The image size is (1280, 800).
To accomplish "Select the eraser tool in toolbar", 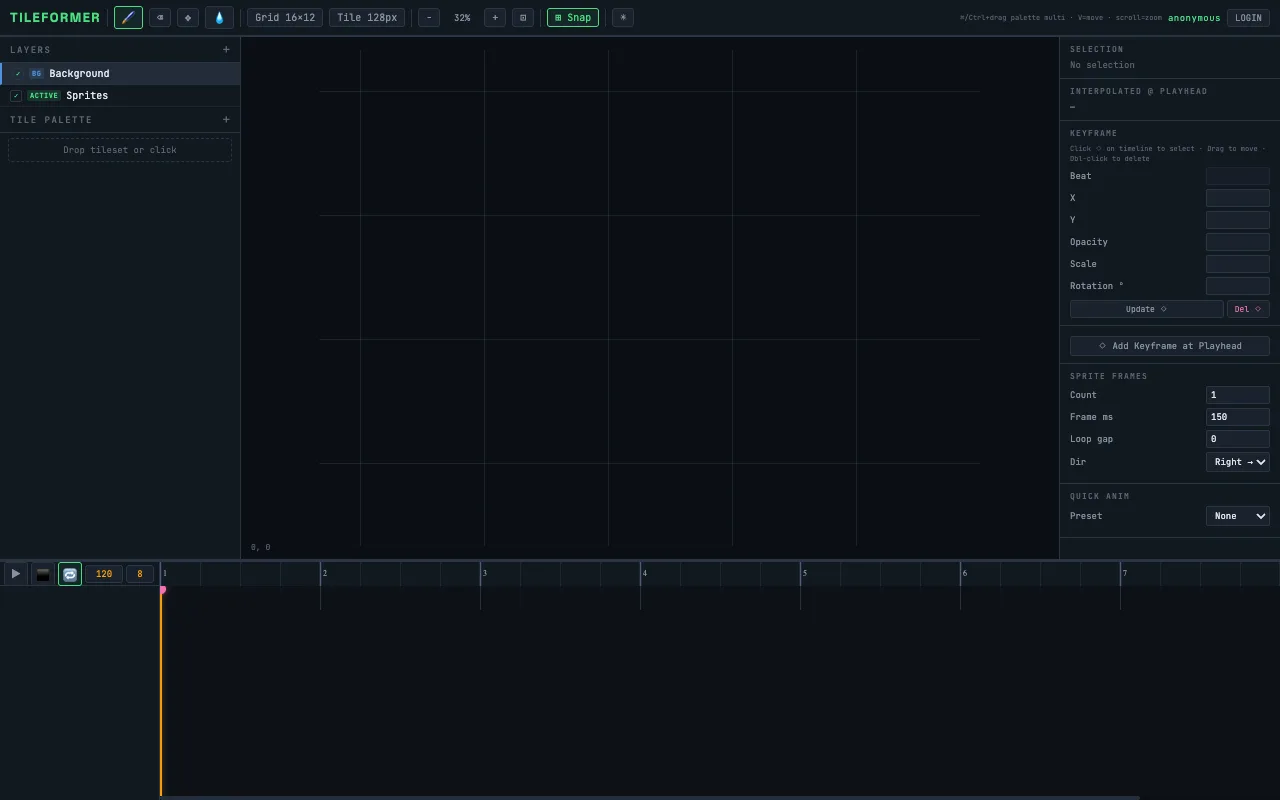I will [x=160, y=17].
